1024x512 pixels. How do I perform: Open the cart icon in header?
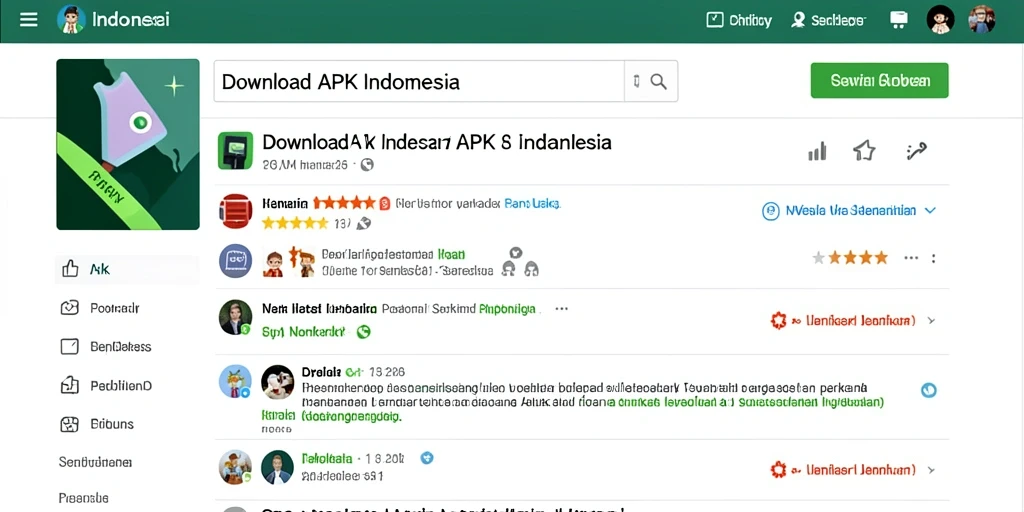coord(899,20)
